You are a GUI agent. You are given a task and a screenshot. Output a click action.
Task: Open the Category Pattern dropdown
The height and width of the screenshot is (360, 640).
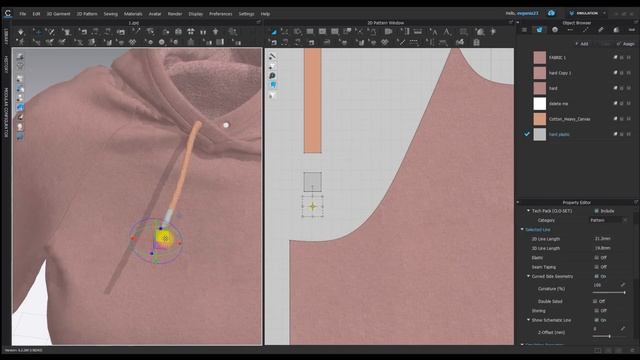[x=608, y=220]
